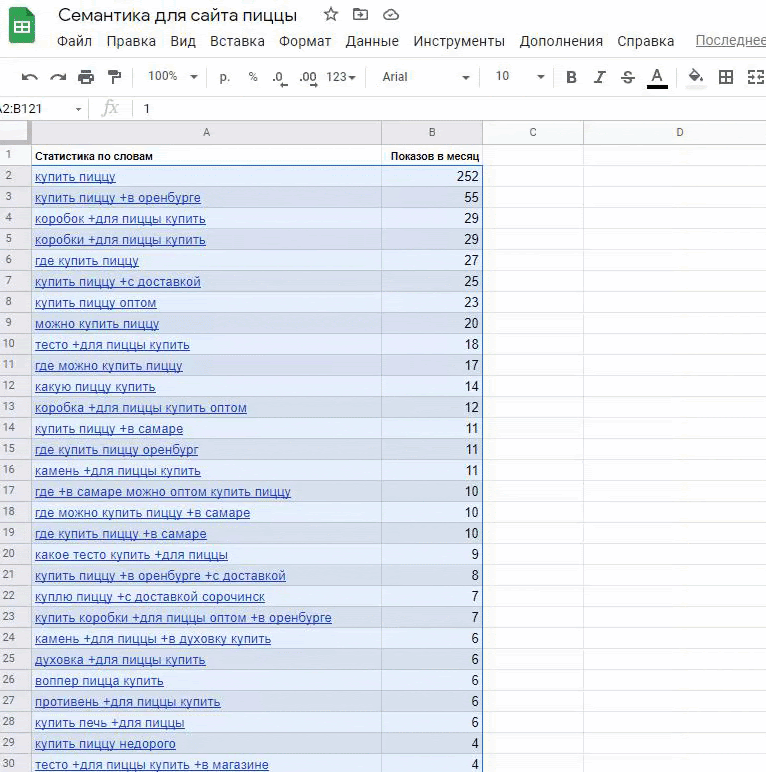Viewport: 766px width, 772px height.
Task: Open the Вставка menu
Action: click(237, 41)
